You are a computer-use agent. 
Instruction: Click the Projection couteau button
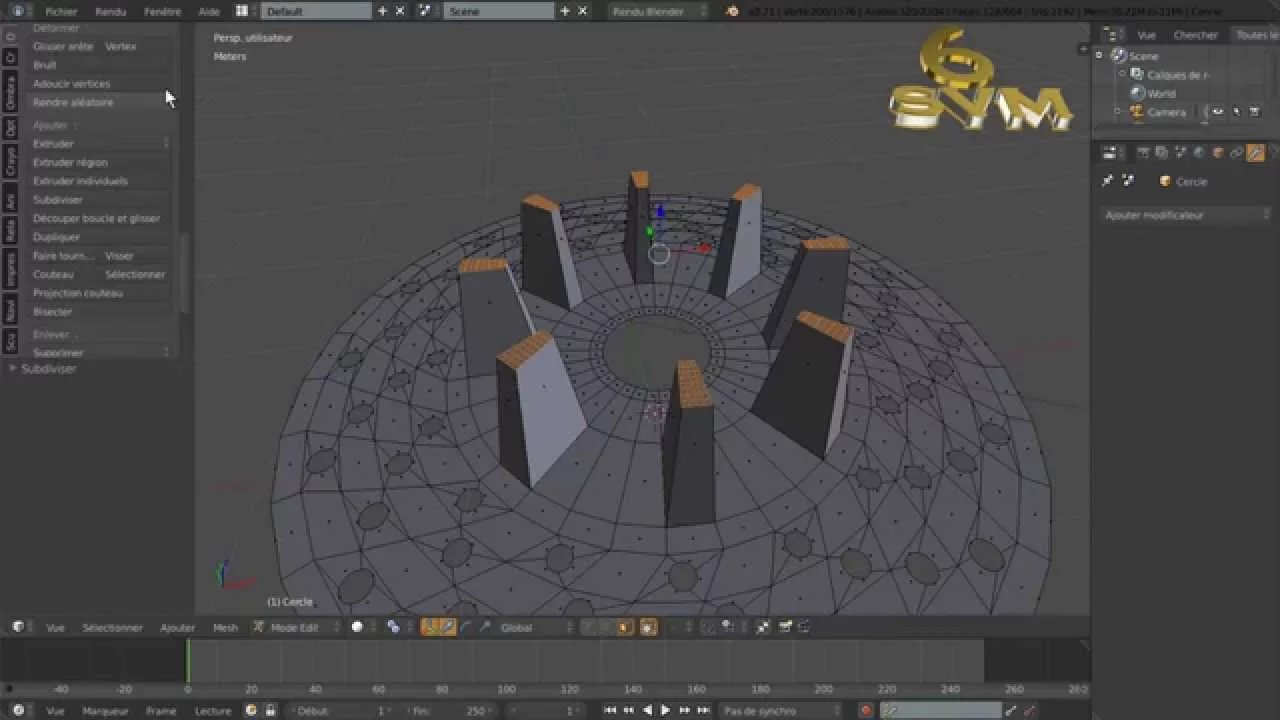100,293
